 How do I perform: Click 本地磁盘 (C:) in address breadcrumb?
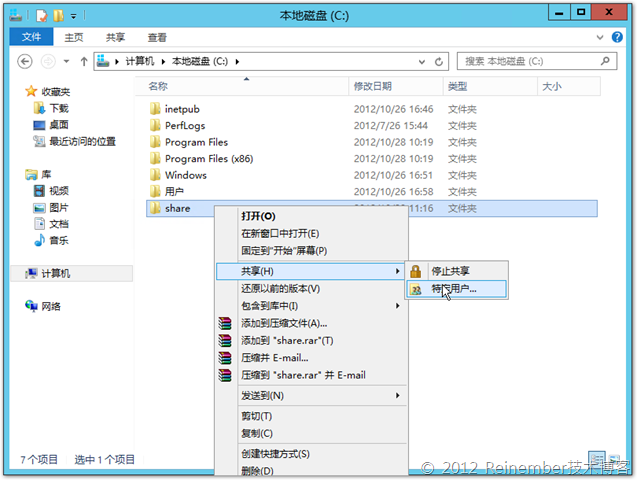(x=199, y=61)
